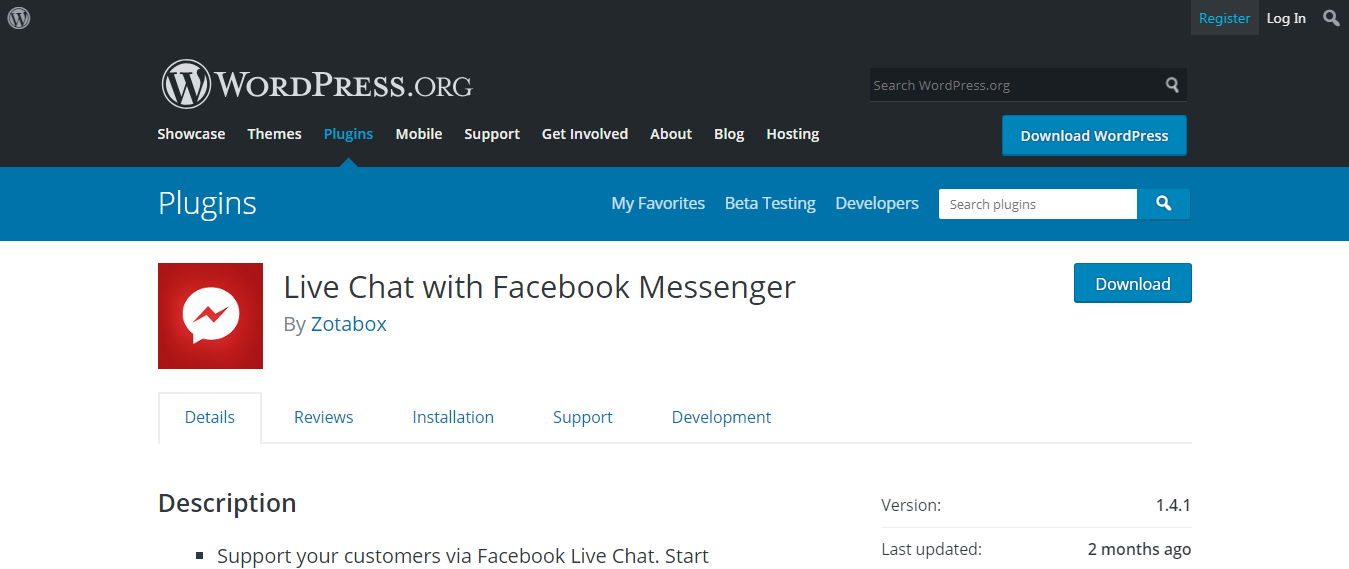
Task: Click into the Search plugins field
Action: pos(1037,204)
